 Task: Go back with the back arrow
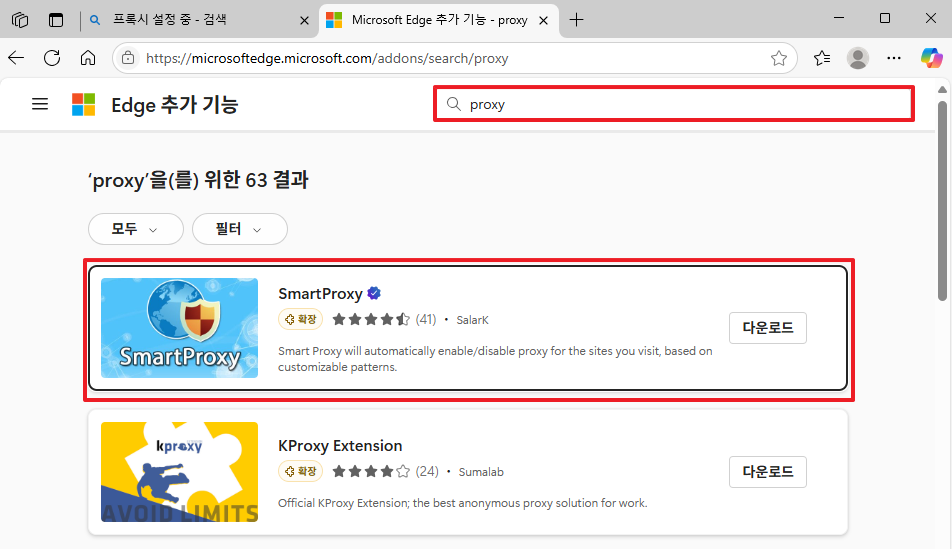click(x=16, y=58)
